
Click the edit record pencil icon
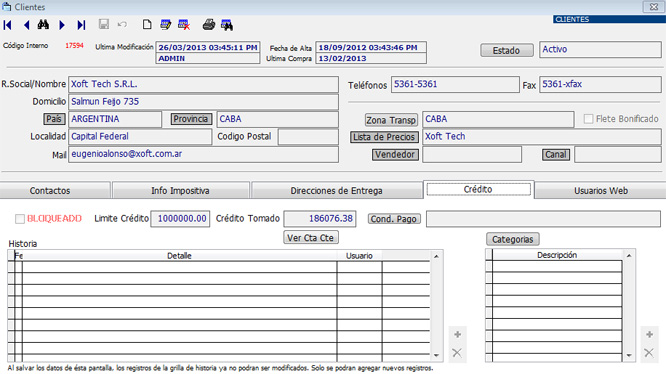[166, 25]
